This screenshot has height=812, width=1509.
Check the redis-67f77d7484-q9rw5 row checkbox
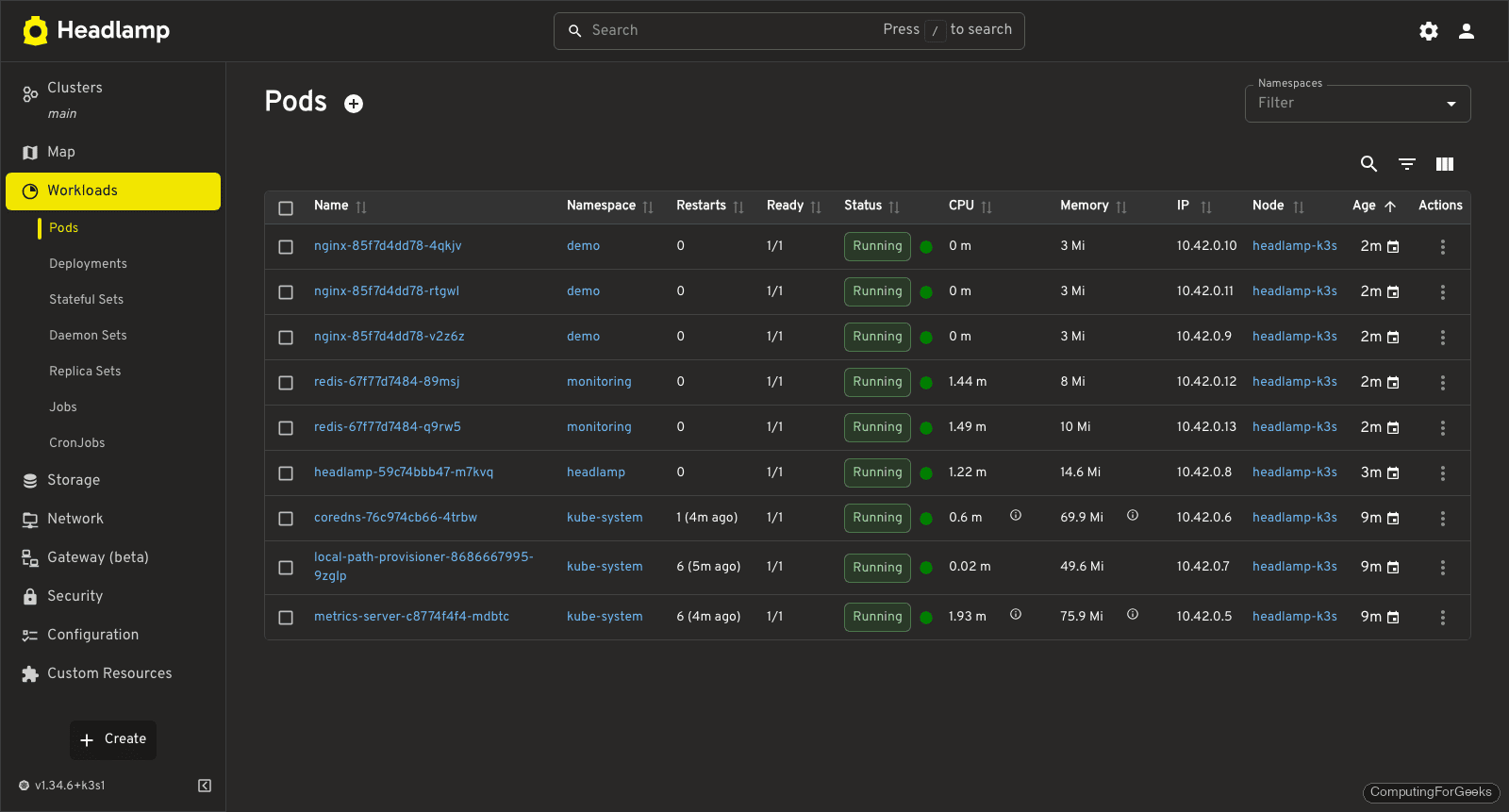click(286, 428)
